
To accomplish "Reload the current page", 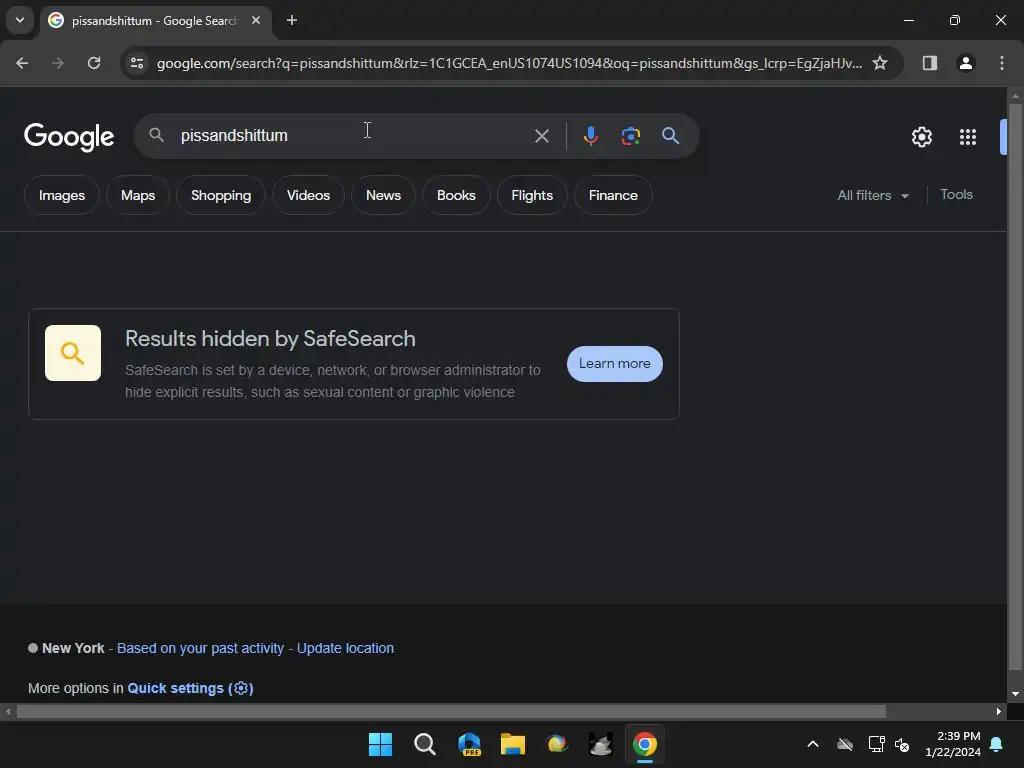I will (x=94, y=63).
